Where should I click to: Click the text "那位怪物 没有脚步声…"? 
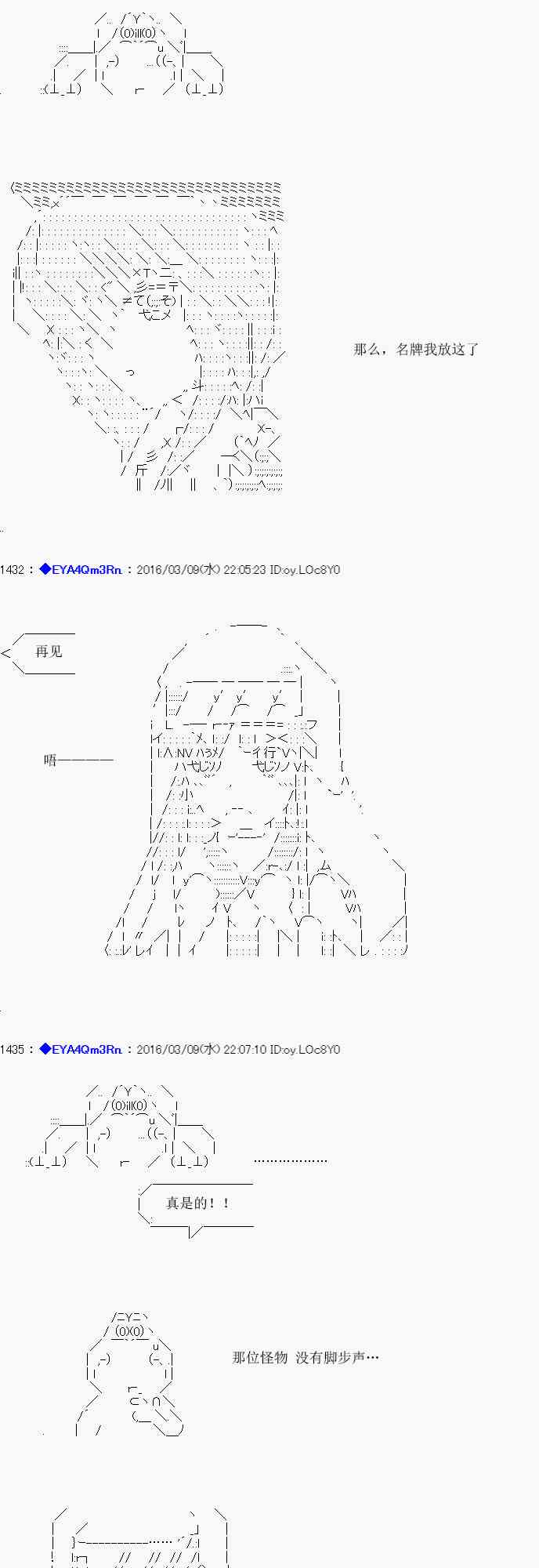(306, 1357)
